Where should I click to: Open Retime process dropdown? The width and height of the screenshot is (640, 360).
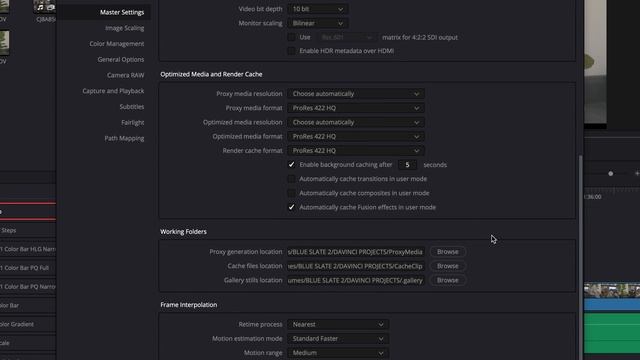coord(338,324)
